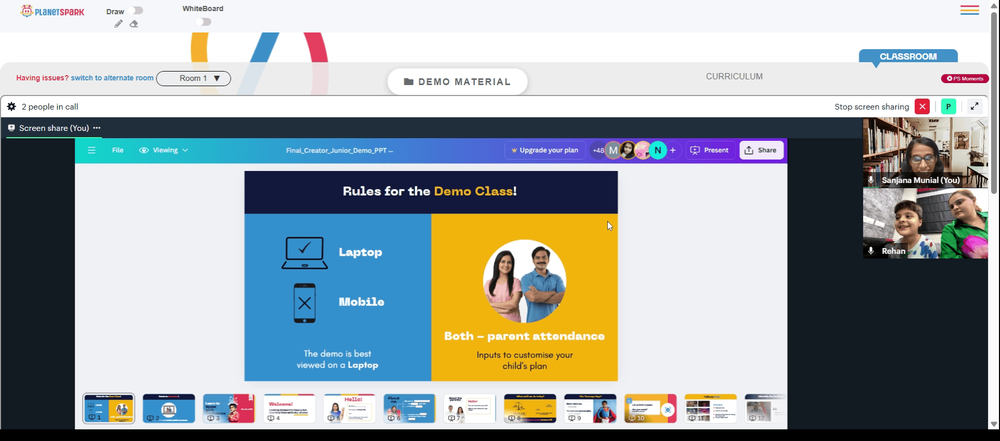Click the Canva Share button
Screen dimensions: 1000x441
tap(761, 150)
